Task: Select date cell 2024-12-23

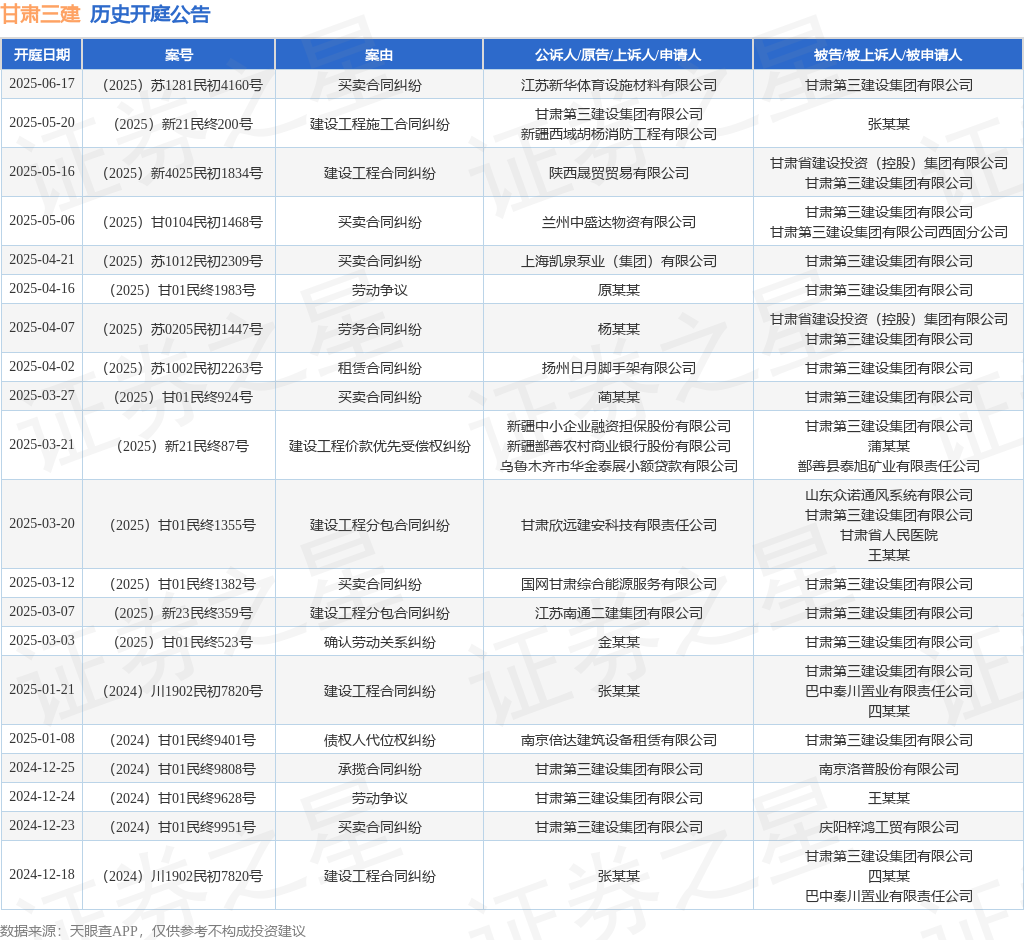Action: [42, 826]
